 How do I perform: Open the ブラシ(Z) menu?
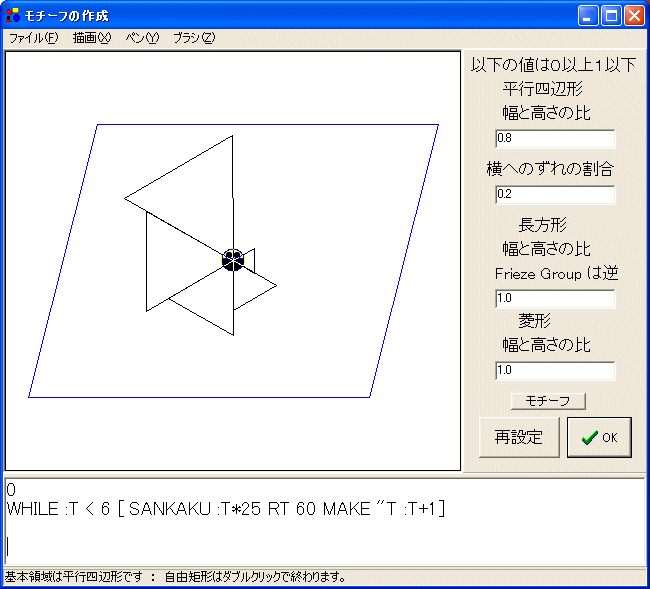click(194, 38)
